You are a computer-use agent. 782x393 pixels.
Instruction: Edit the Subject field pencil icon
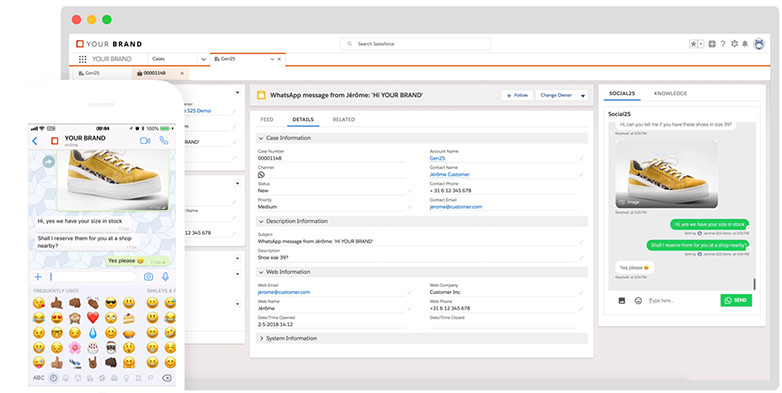[581, 242]
